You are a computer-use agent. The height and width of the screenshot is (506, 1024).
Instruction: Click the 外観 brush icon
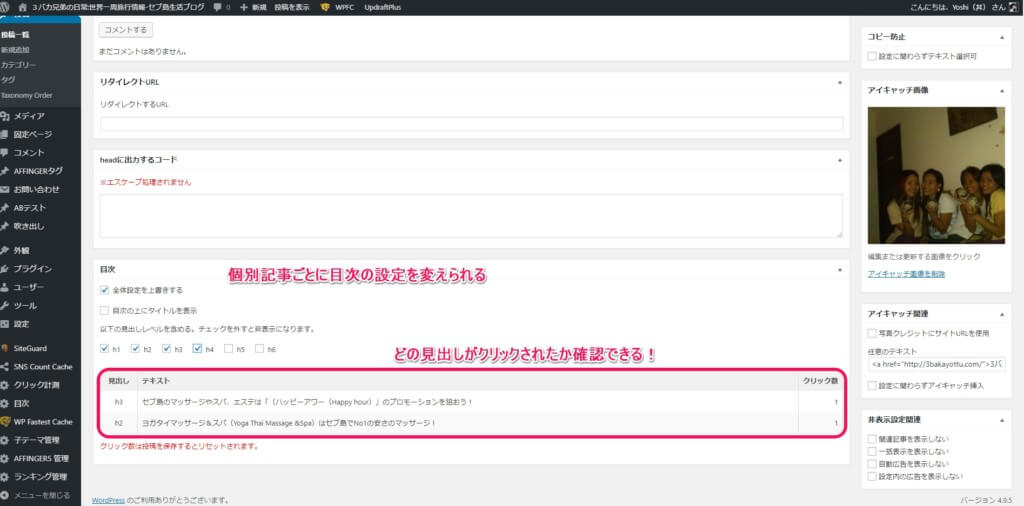[5, 251]
